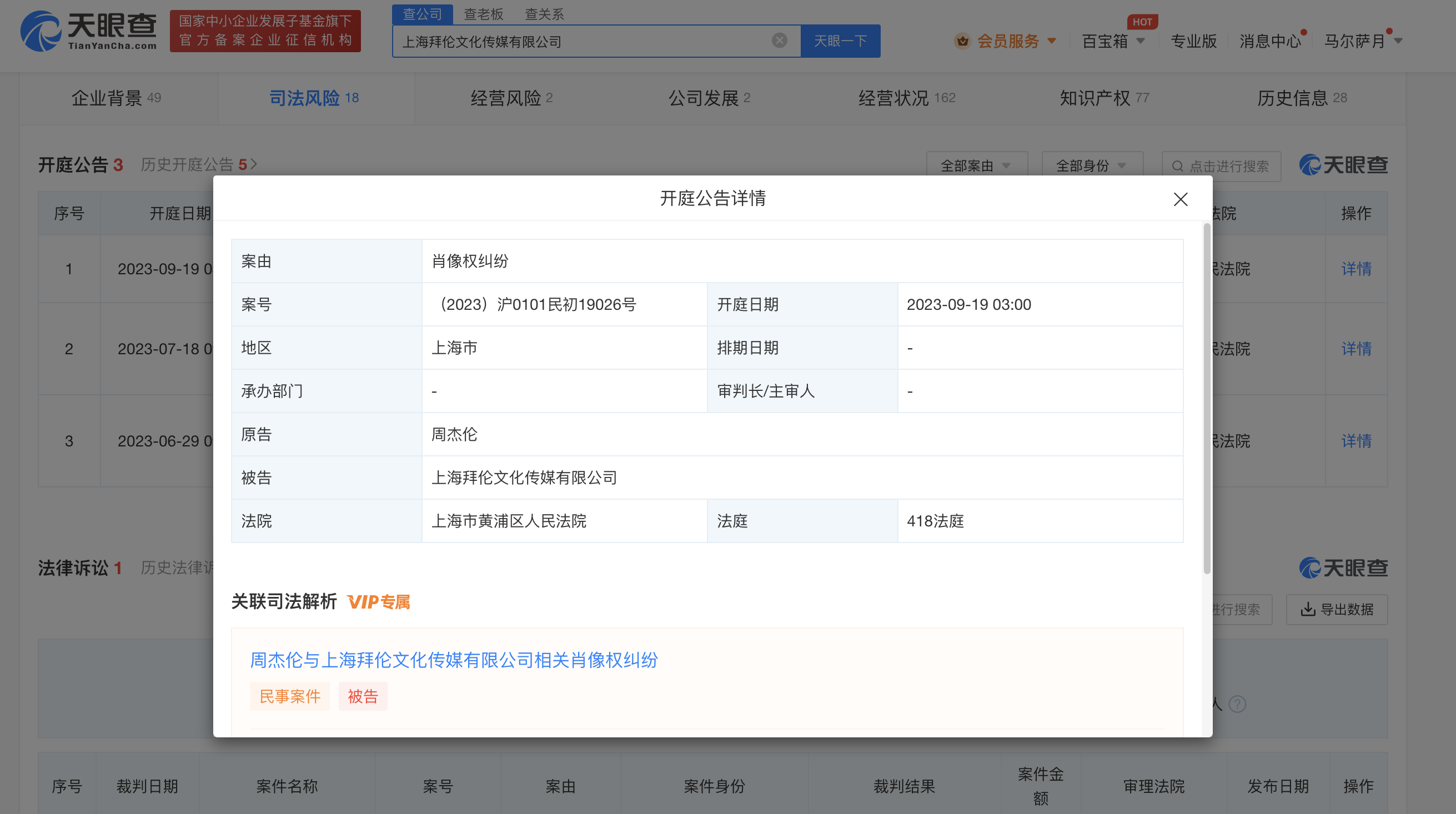Open the 周杰伦与上海拜伦文化传媒有限公司相关肖像权纠纷 link

coord(454,660)
